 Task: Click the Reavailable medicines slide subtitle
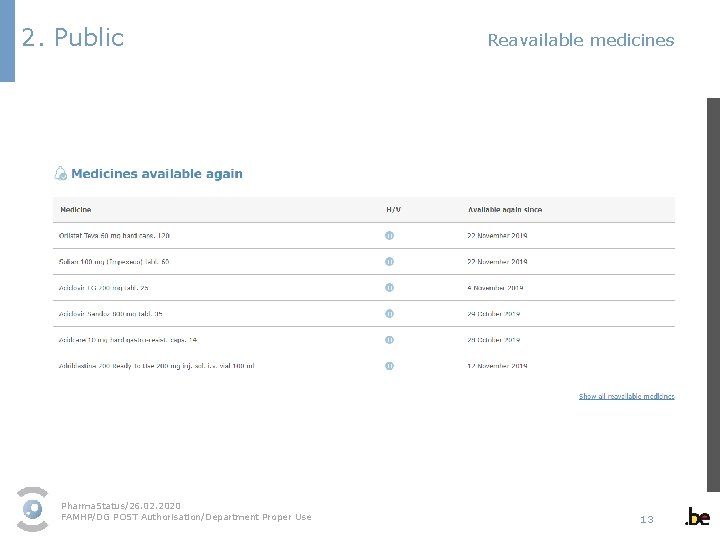point(581,40)
